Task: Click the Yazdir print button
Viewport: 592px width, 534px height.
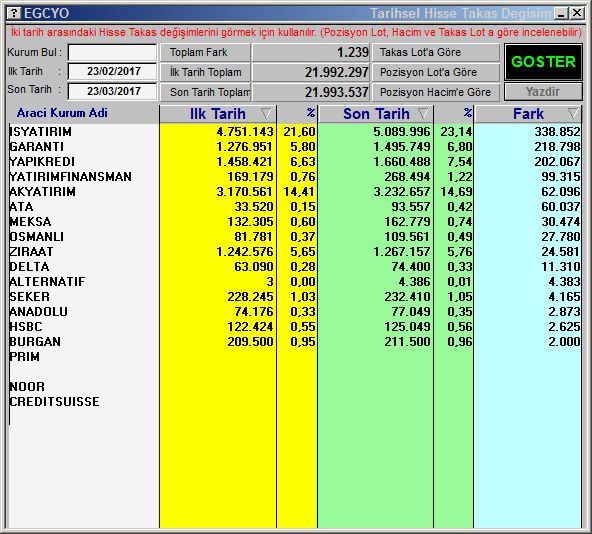Action: point(543,92)
